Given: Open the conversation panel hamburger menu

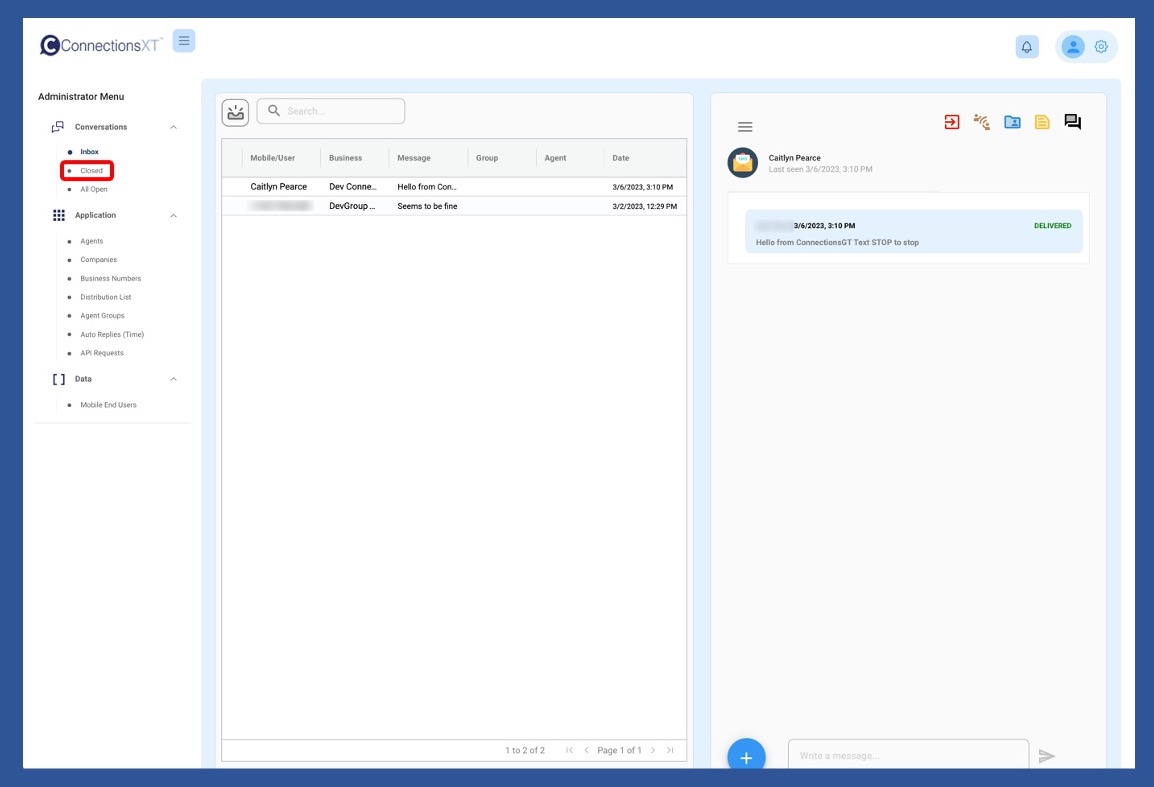Looking at the screenshot, I should tap(745, 127).
